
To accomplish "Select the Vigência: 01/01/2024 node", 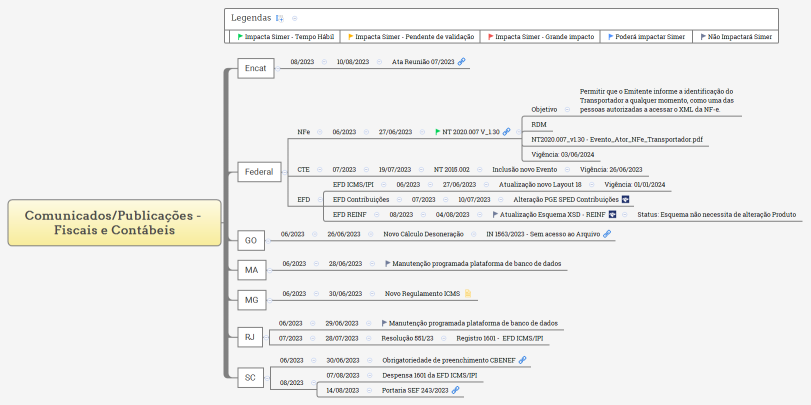I will pyautogui.click(x=635, y=184).
